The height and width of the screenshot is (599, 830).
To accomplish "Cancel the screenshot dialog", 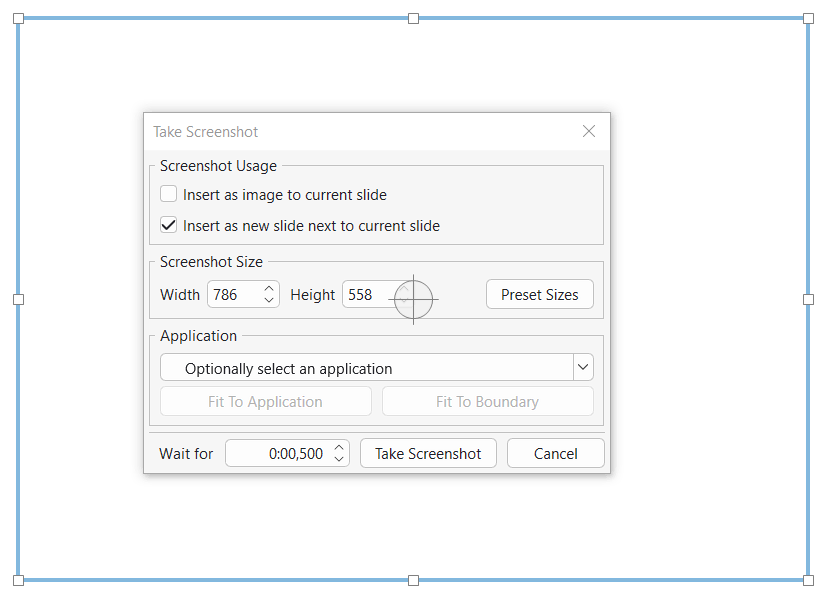I will coord(555,454).
